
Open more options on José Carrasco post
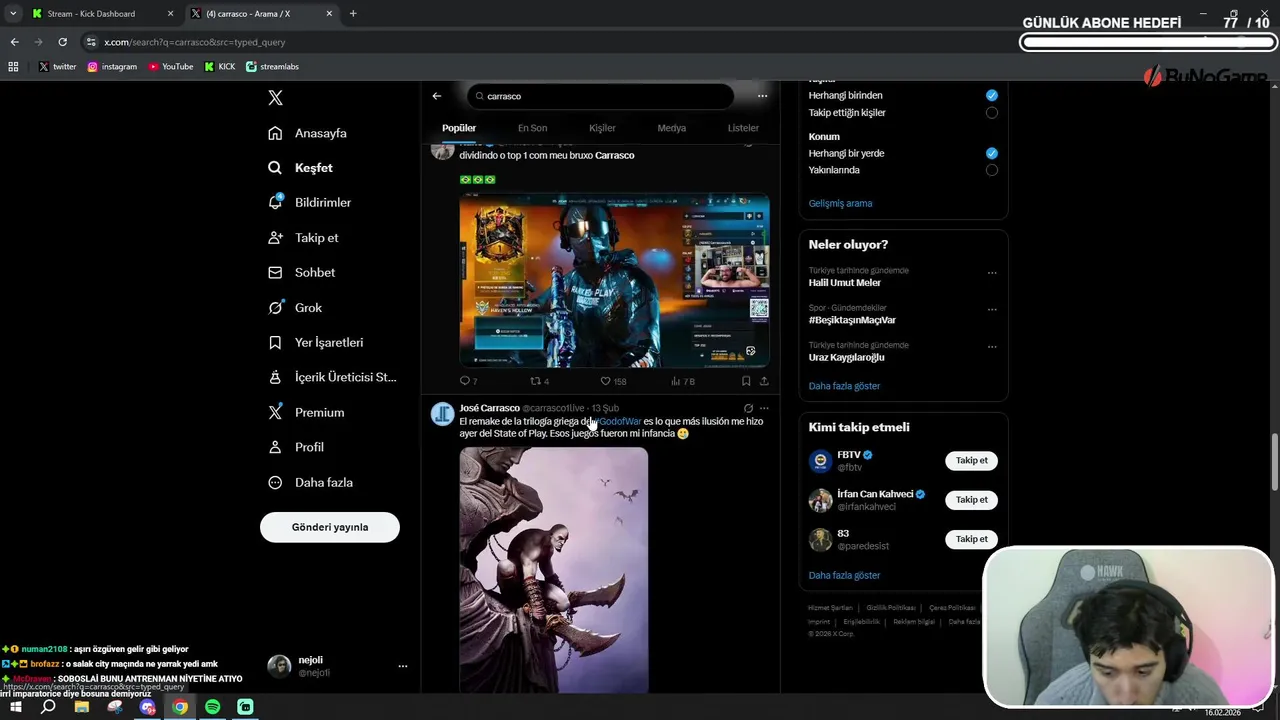[x=764, y=408]
